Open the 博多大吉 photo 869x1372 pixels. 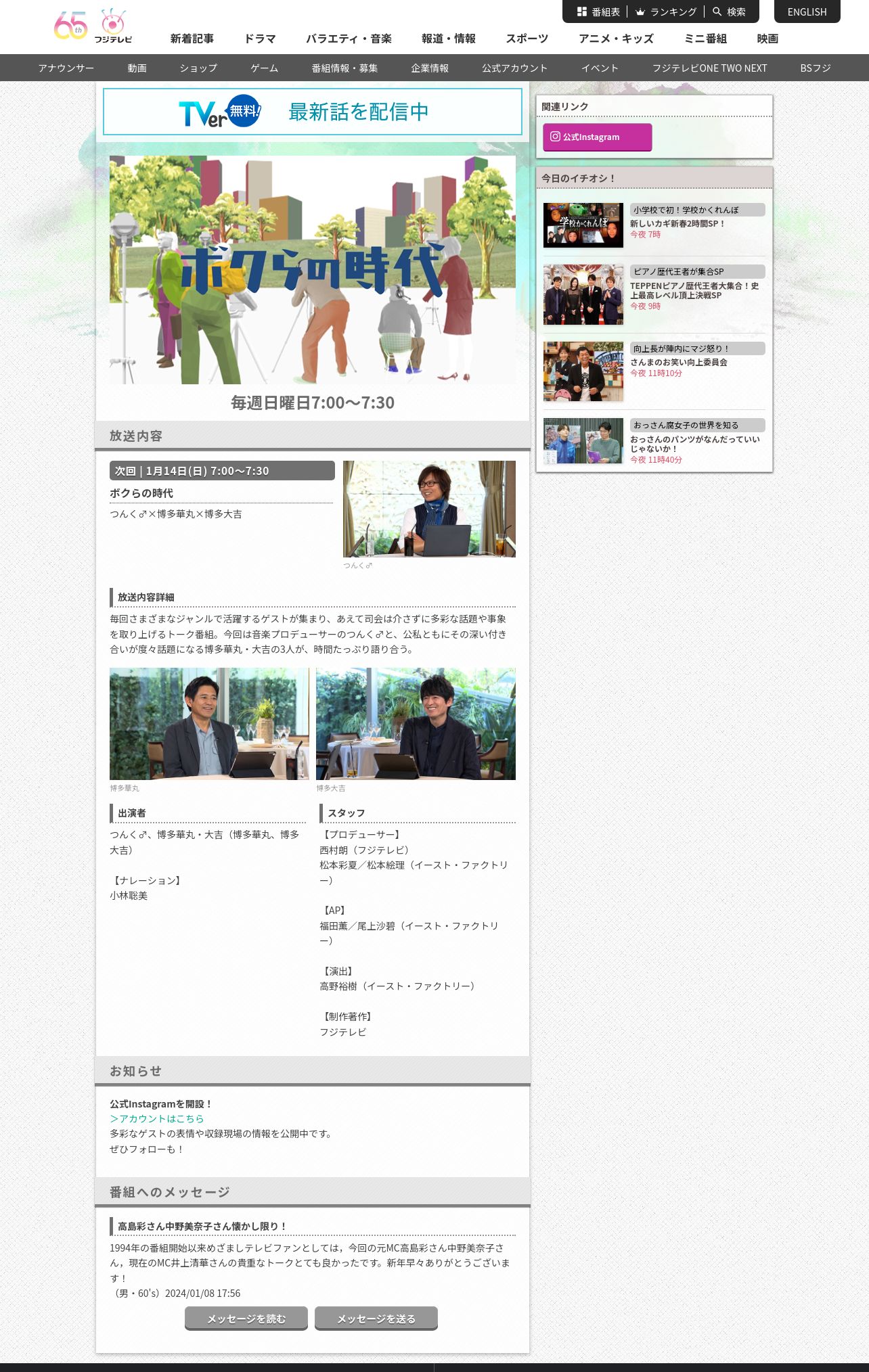(x=416, y=724)
